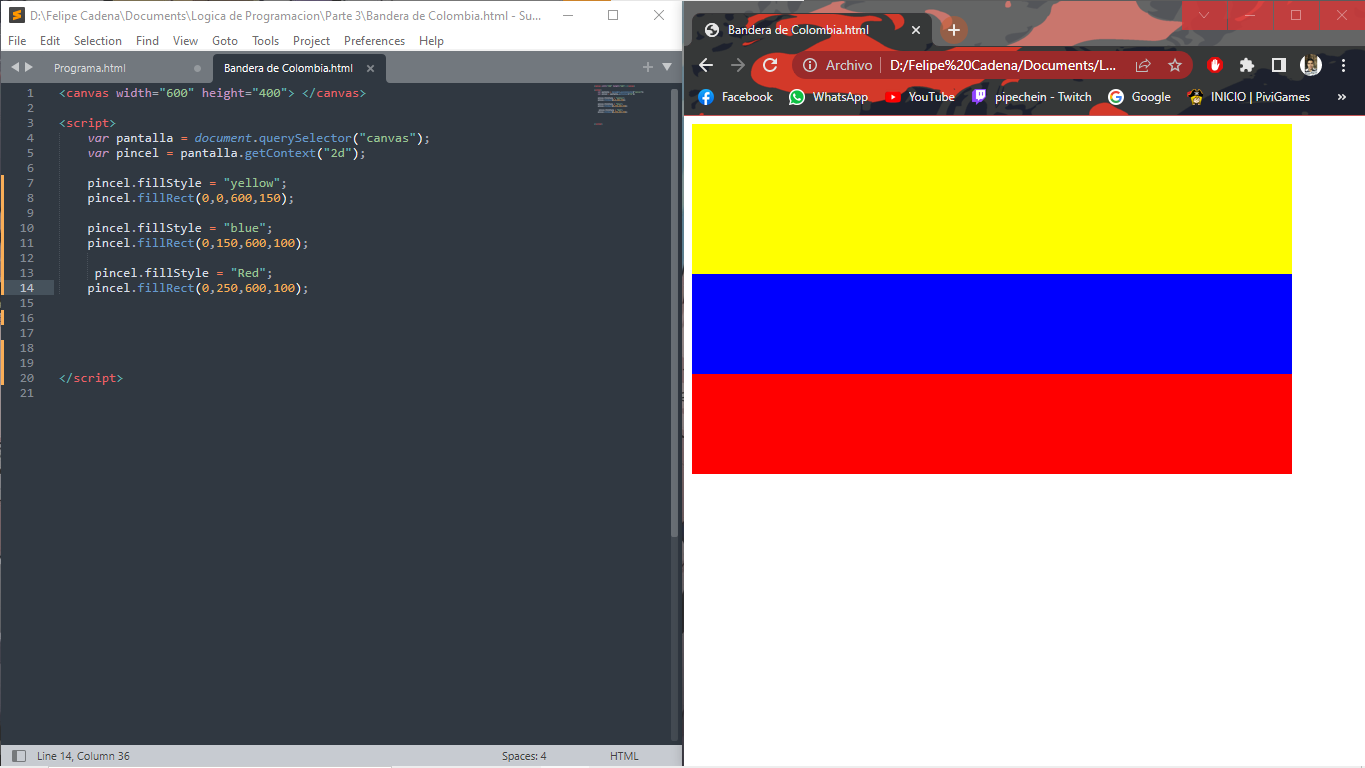Open the Find menu

147,41
